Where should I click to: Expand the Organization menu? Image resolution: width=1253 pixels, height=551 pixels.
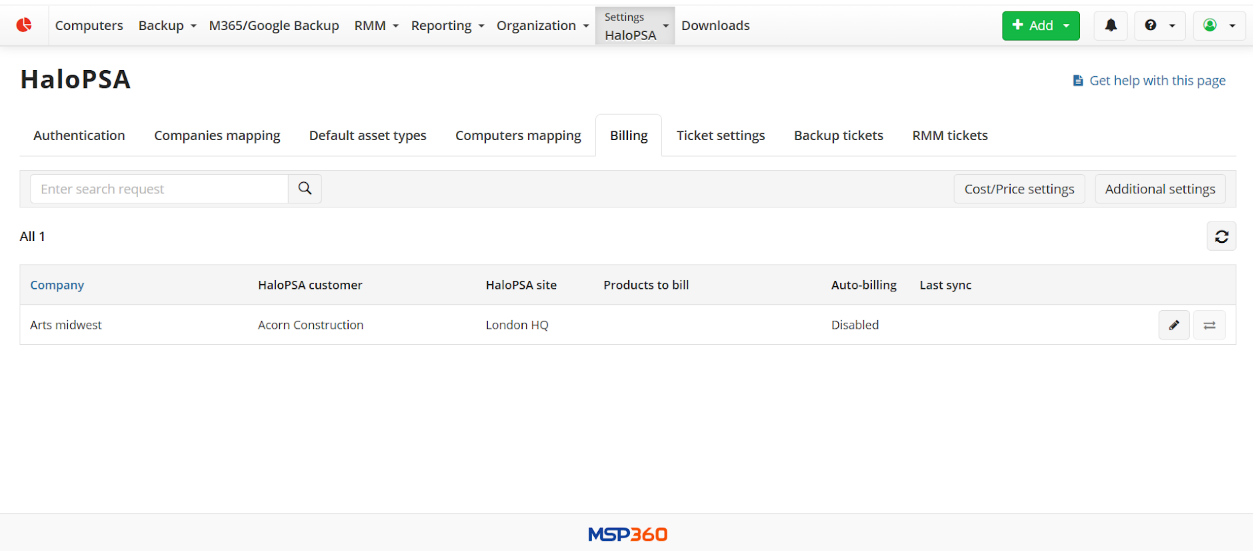(x=542, y=26)
